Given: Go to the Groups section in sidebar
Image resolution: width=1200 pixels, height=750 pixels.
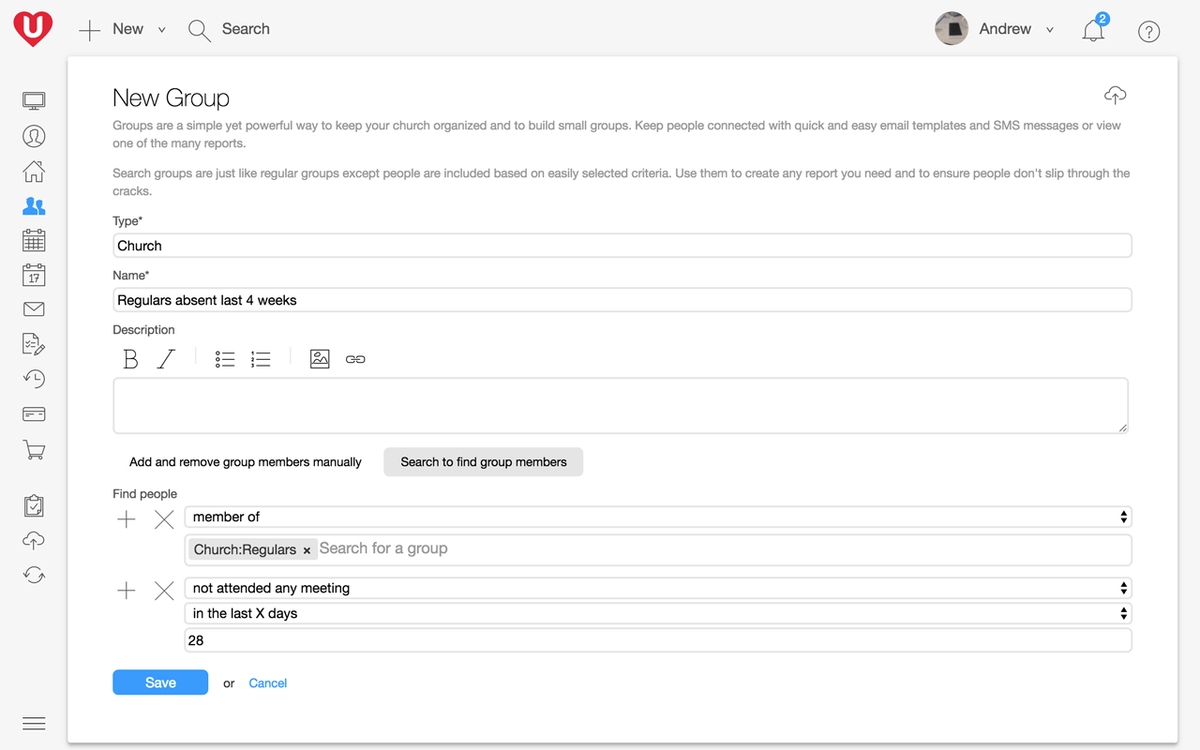Looking at the screenshot, I should (x=34, y=206).
